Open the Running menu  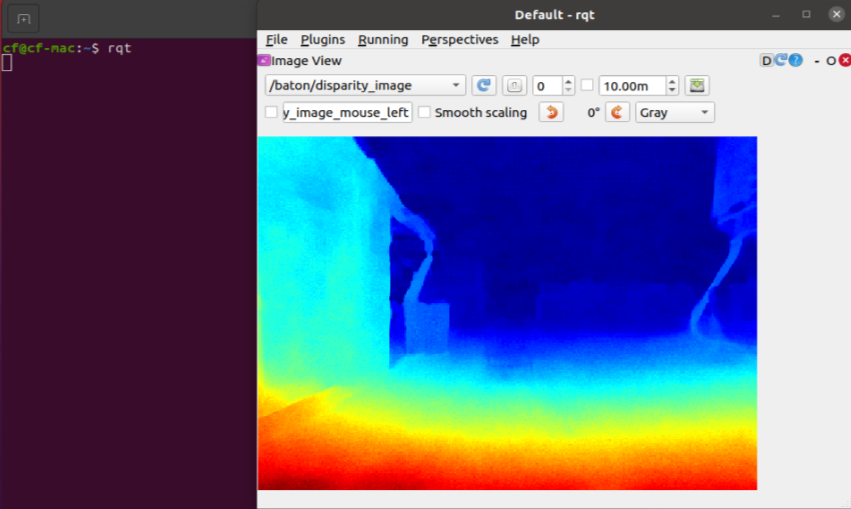(x=383, y=40)
